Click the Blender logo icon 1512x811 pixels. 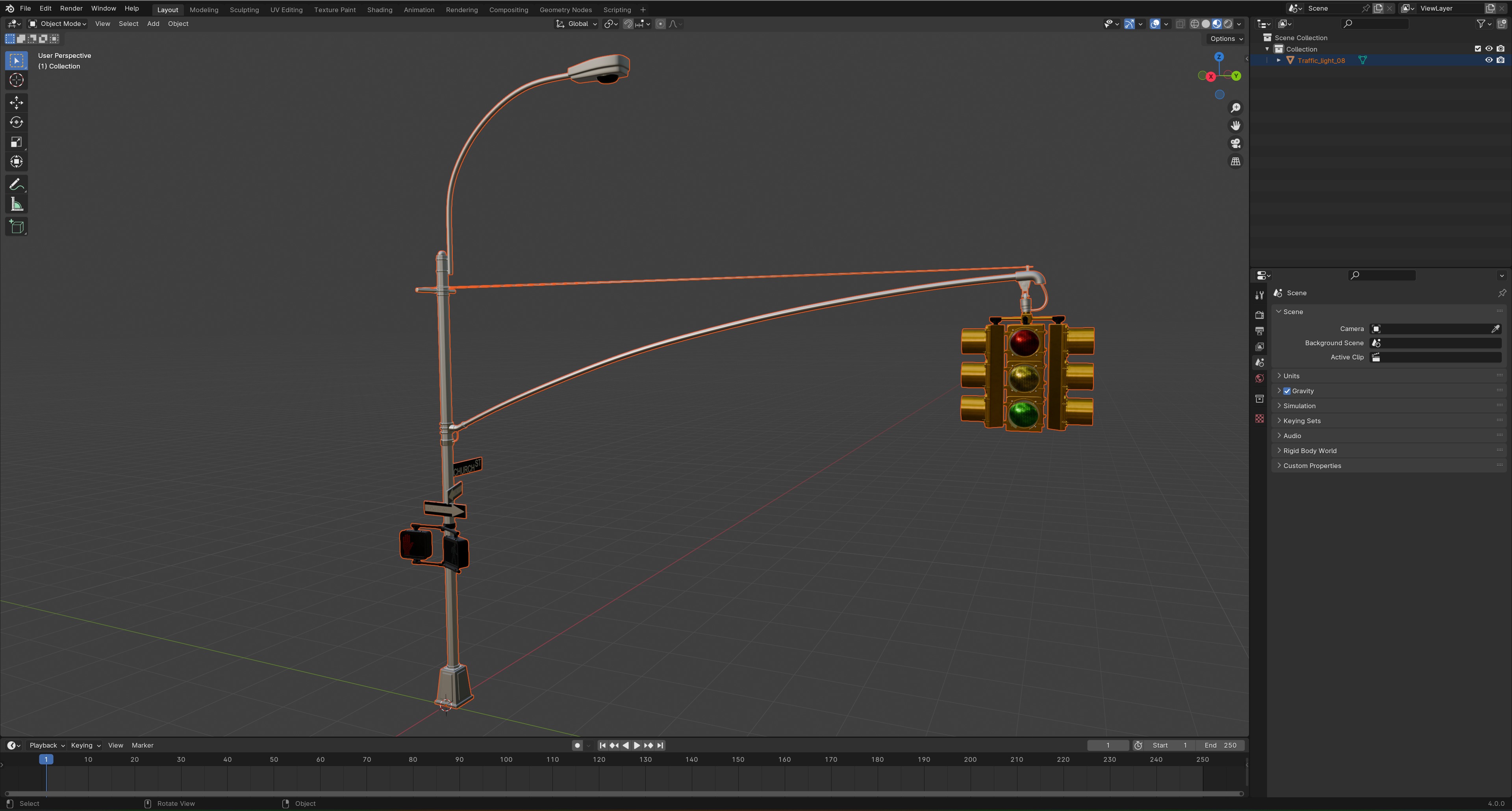pos(9,8)
